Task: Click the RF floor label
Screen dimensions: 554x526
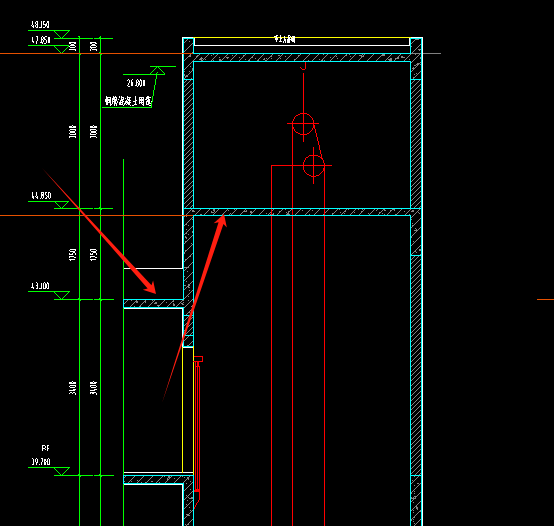Action: tap(46, 448)
